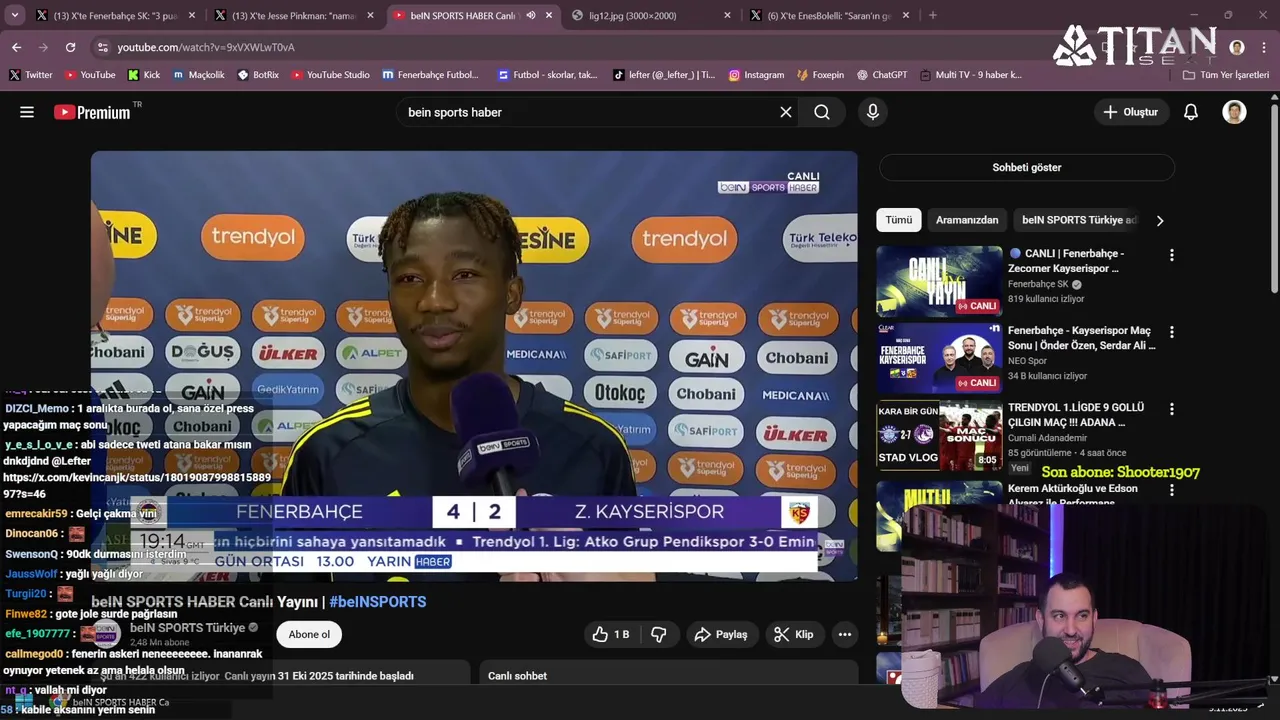Viewport: 1280px width, 720px height.
Task: Open the Canlı sohbet panel header
Action: (668, 674)
